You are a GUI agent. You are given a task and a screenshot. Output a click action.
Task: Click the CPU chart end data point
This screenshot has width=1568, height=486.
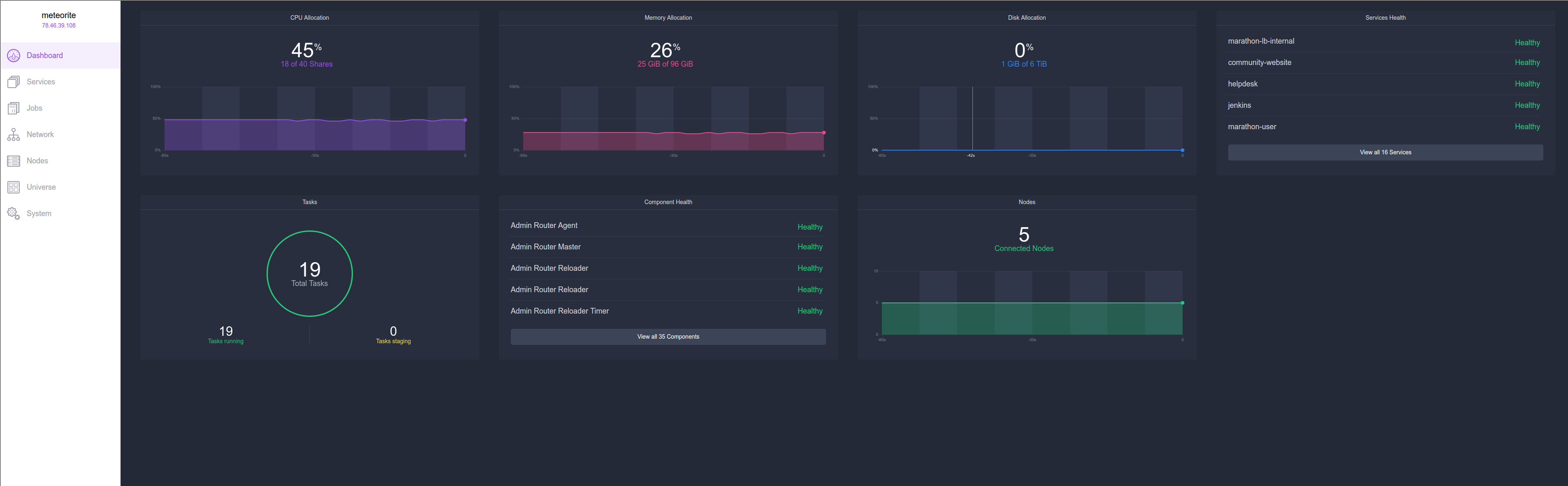465,120
